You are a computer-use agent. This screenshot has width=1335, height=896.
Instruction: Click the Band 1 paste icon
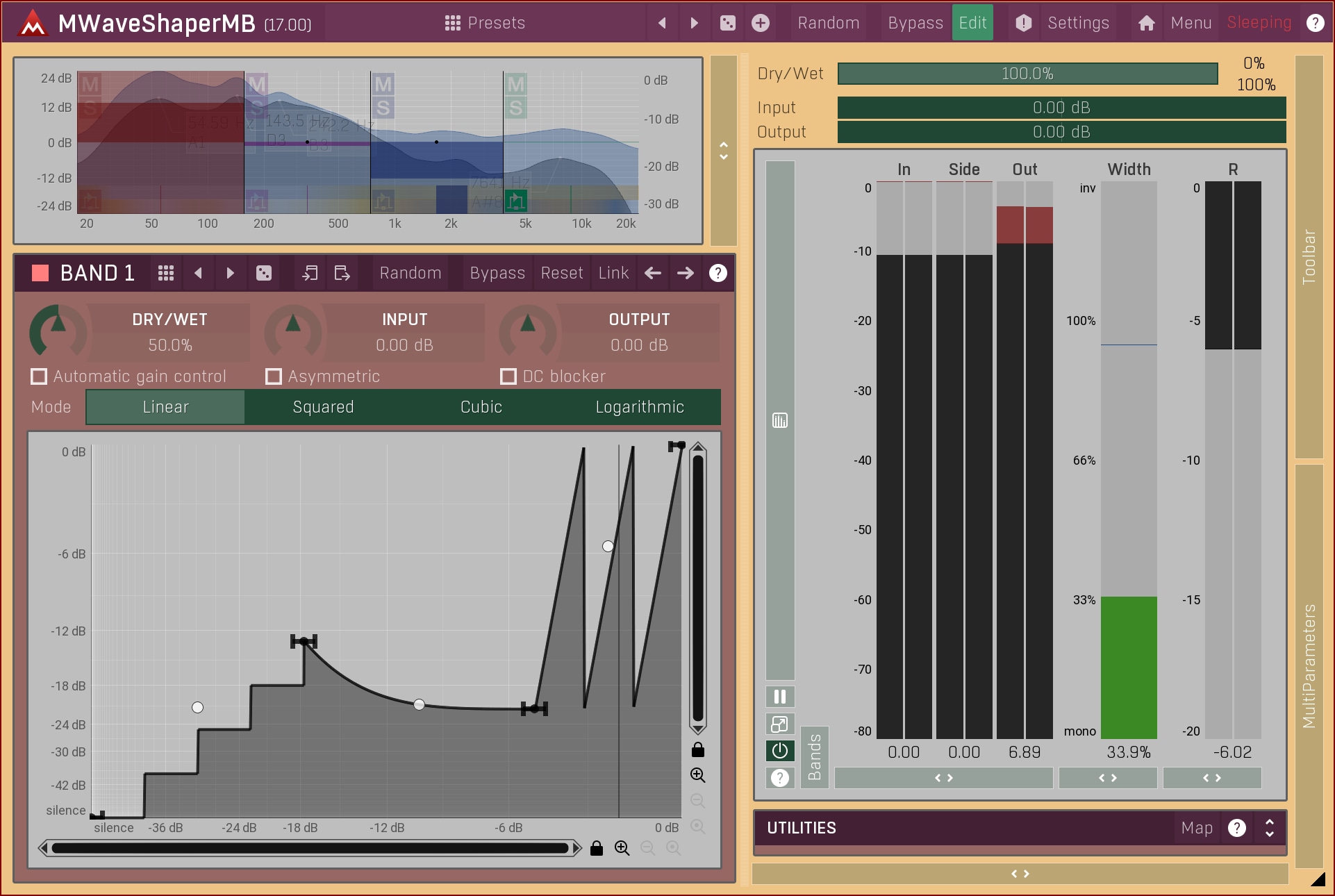pyautogui.click(x=342, y=273)
